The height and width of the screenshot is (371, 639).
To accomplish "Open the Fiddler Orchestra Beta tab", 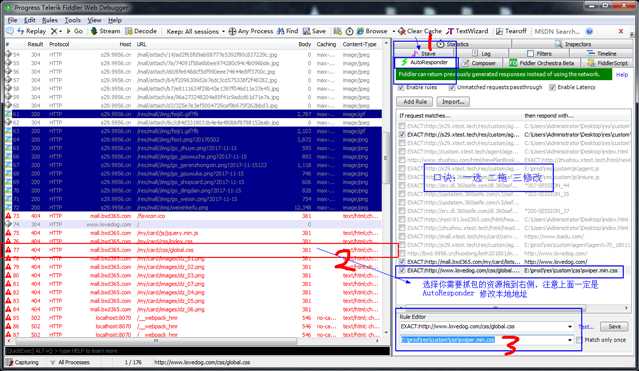I will tap(542, 63).
